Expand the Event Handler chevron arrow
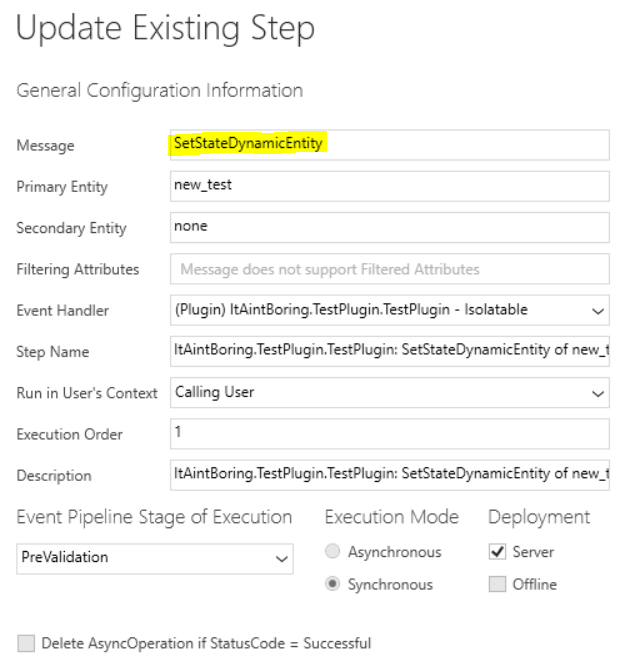 [597, 311]
